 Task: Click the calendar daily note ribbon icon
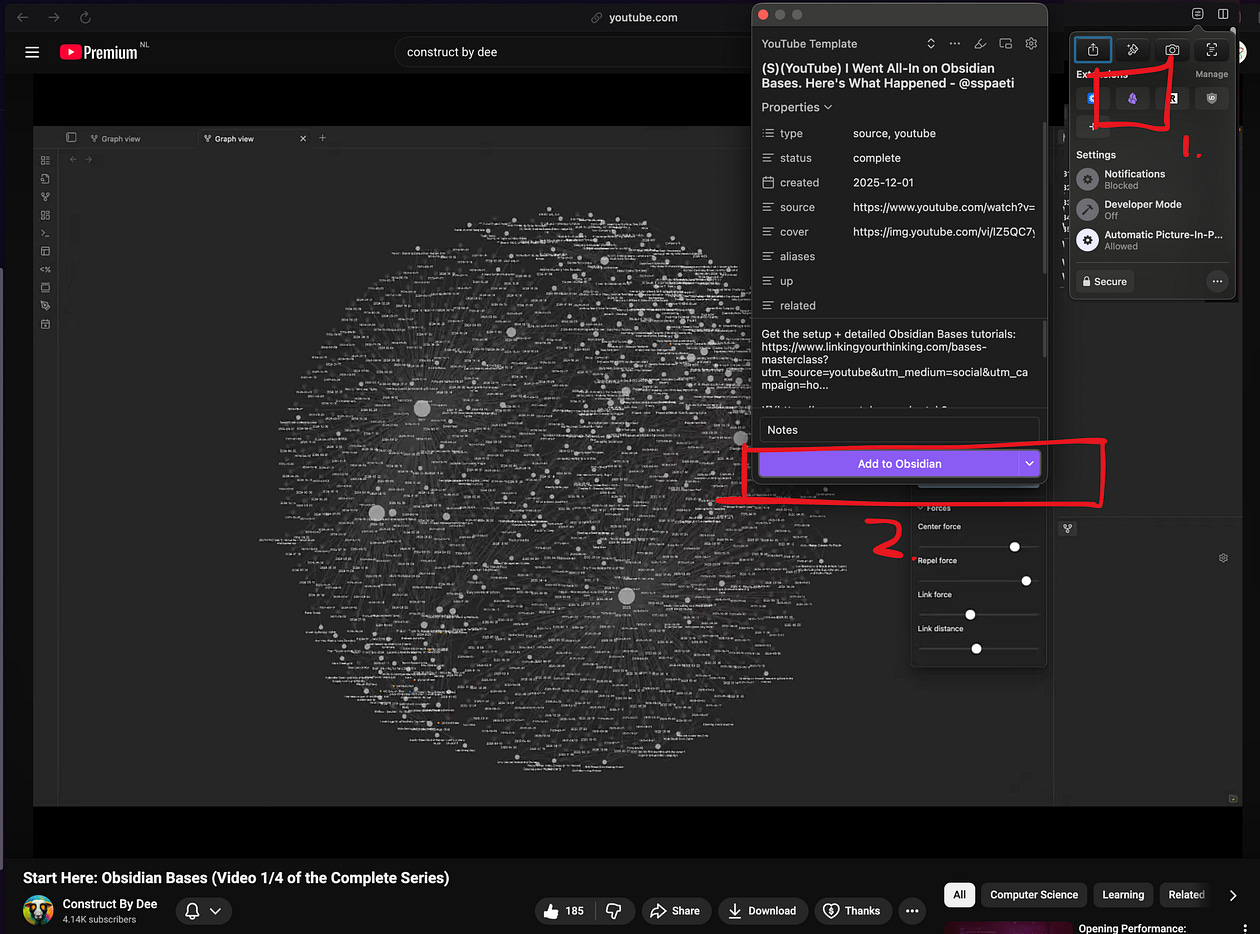coord(45,324)
